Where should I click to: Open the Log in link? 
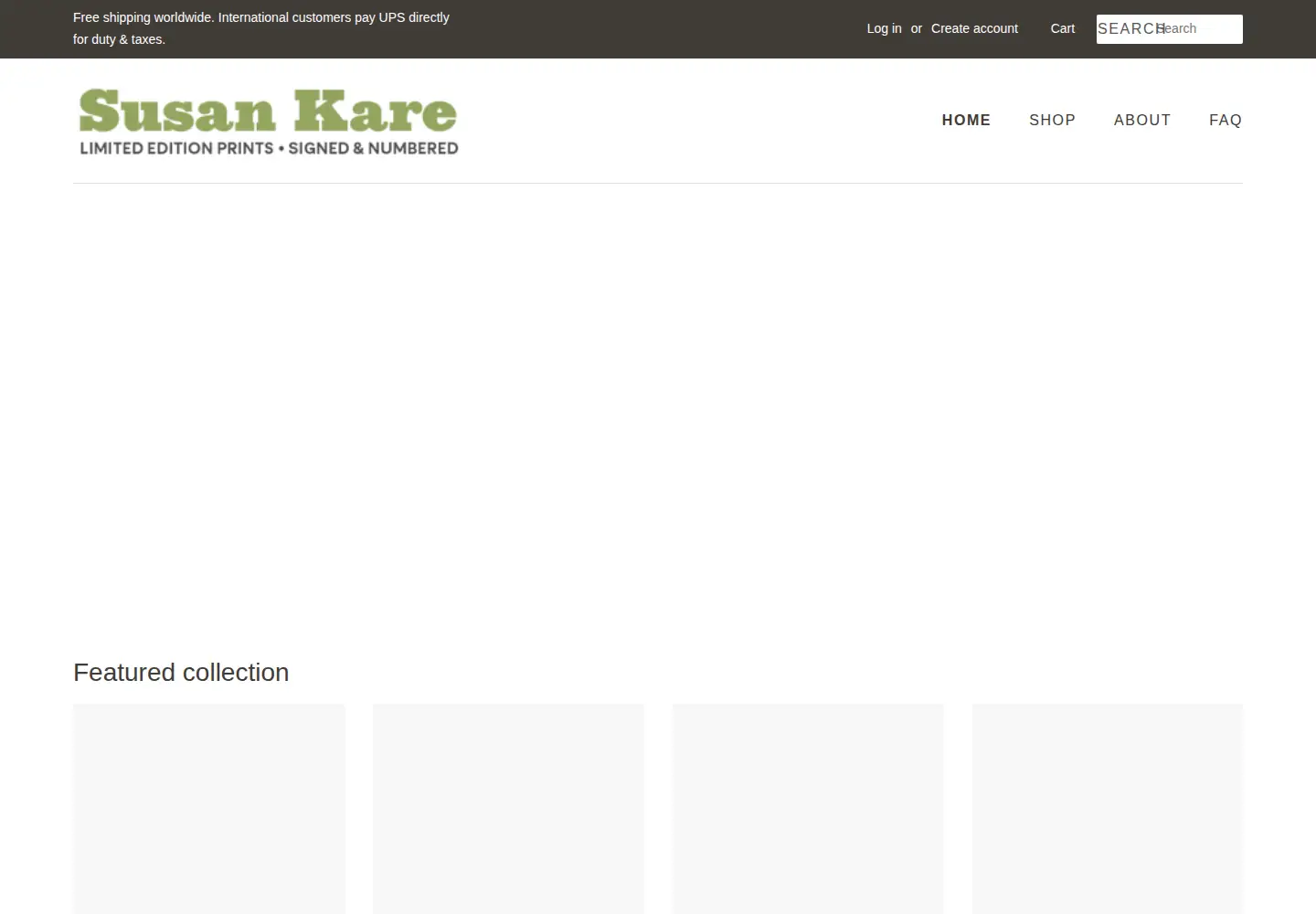tap(884, 28)
